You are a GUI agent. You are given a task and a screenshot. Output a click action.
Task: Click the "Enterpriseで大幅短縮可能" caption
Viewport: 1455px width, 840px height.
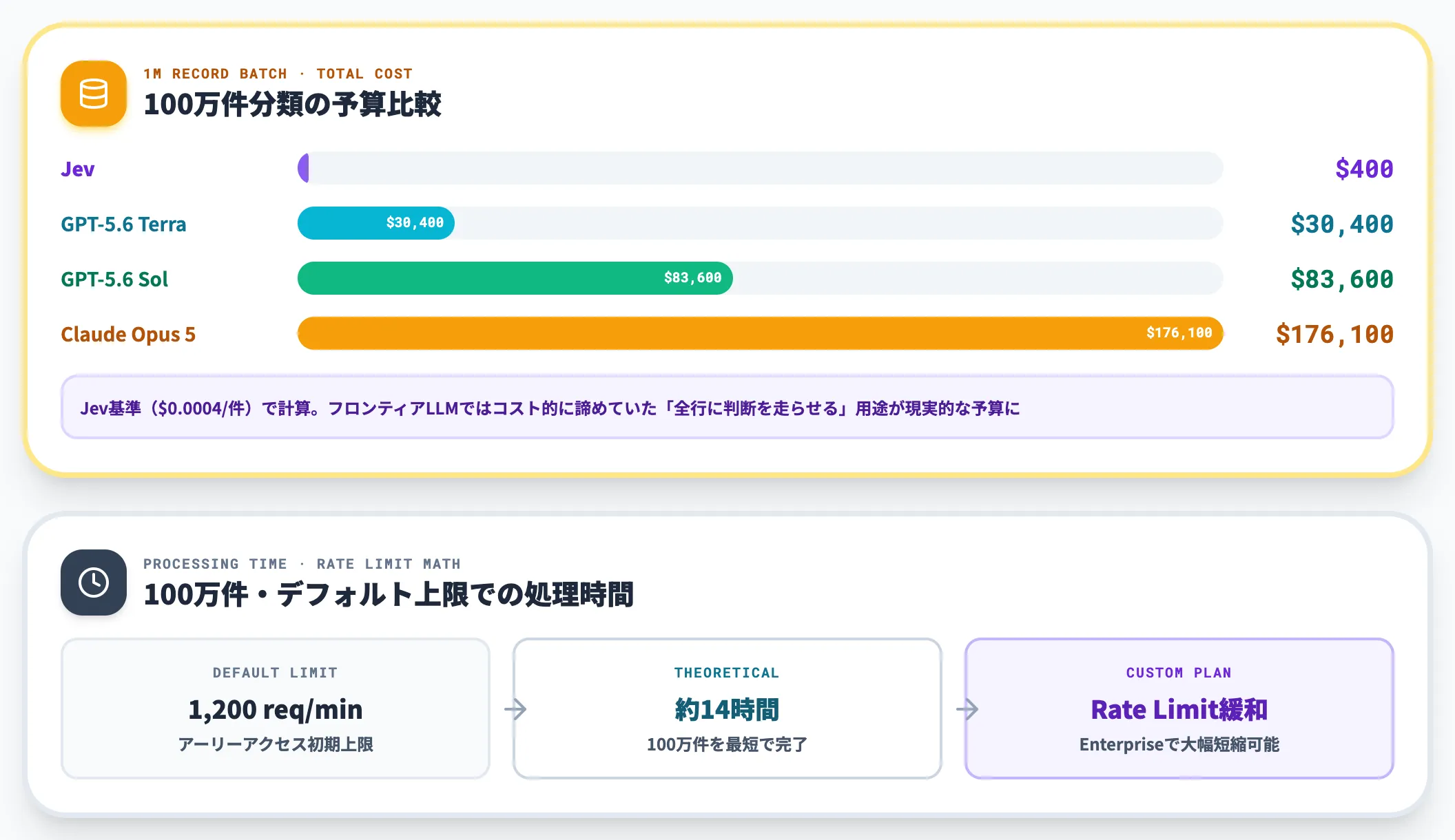pyautogui.click(x=1179, y=744)
